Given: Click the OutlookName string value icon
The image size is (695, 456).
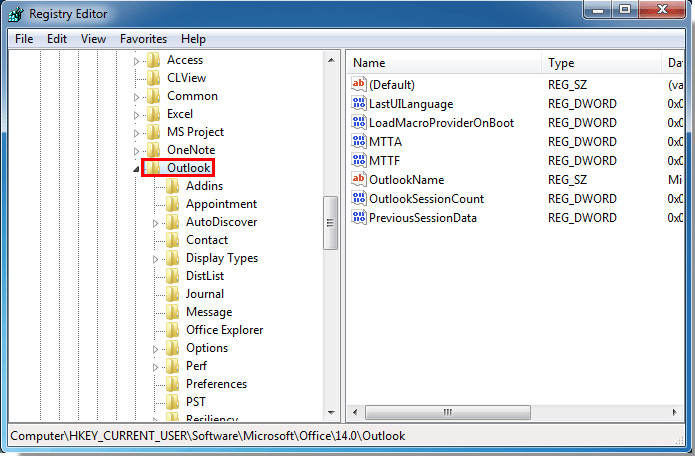Looking at the screenshot, I should coord(359,179).
